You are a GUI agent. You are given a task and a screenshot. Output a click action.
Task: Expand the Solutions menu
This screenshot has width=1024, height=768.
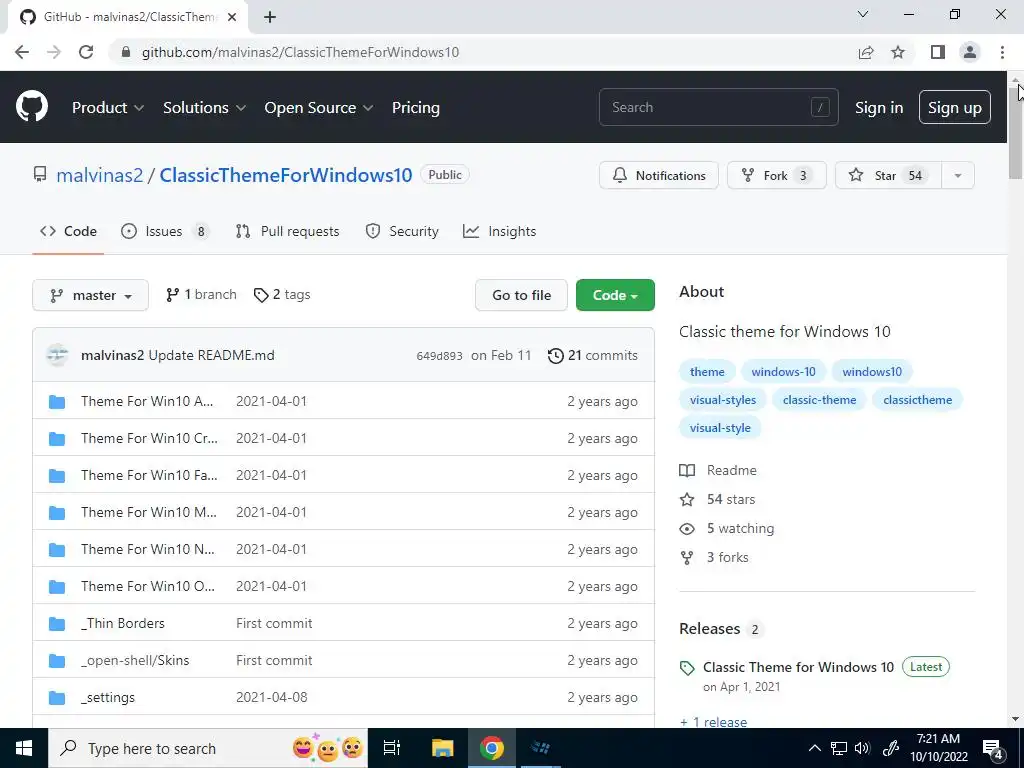[x=204, y=108]
